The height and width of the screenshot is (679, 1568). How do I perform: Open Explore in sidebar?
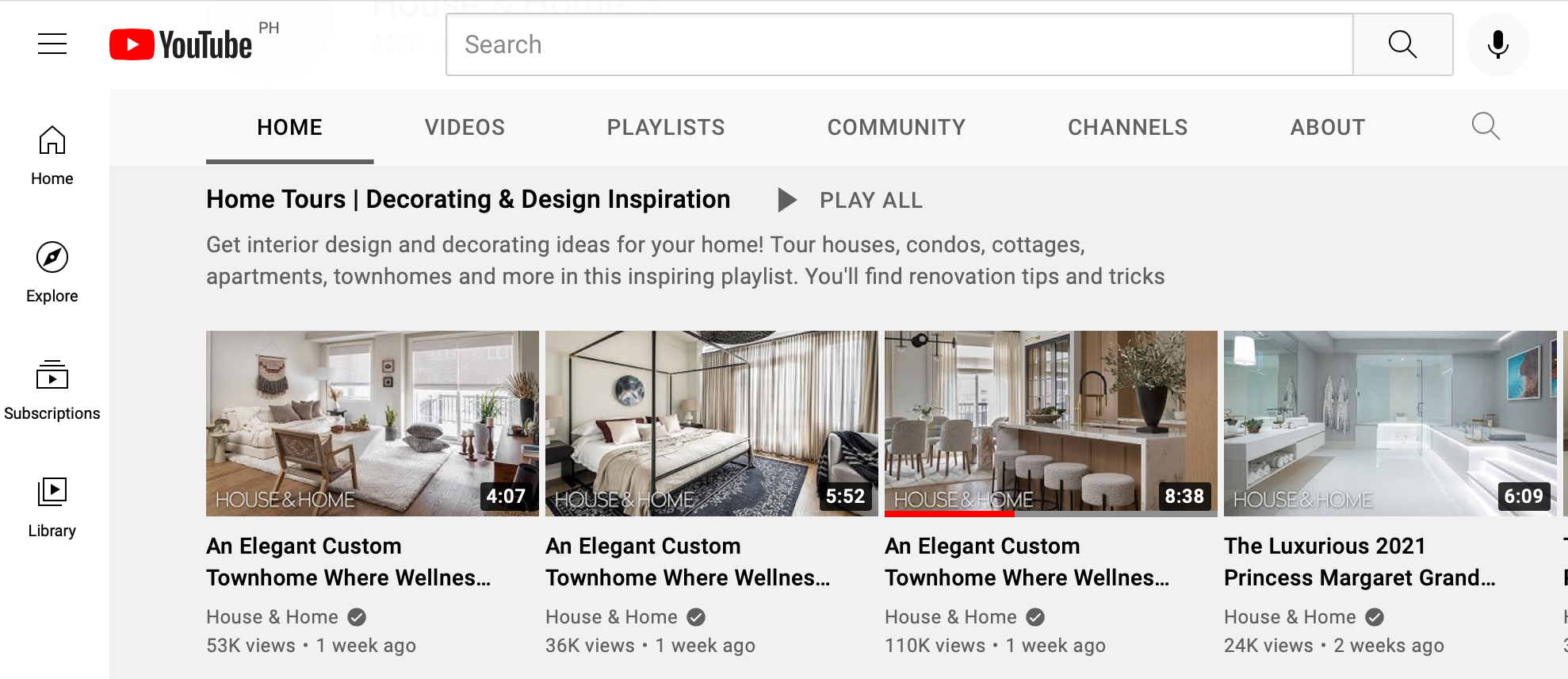52,272
